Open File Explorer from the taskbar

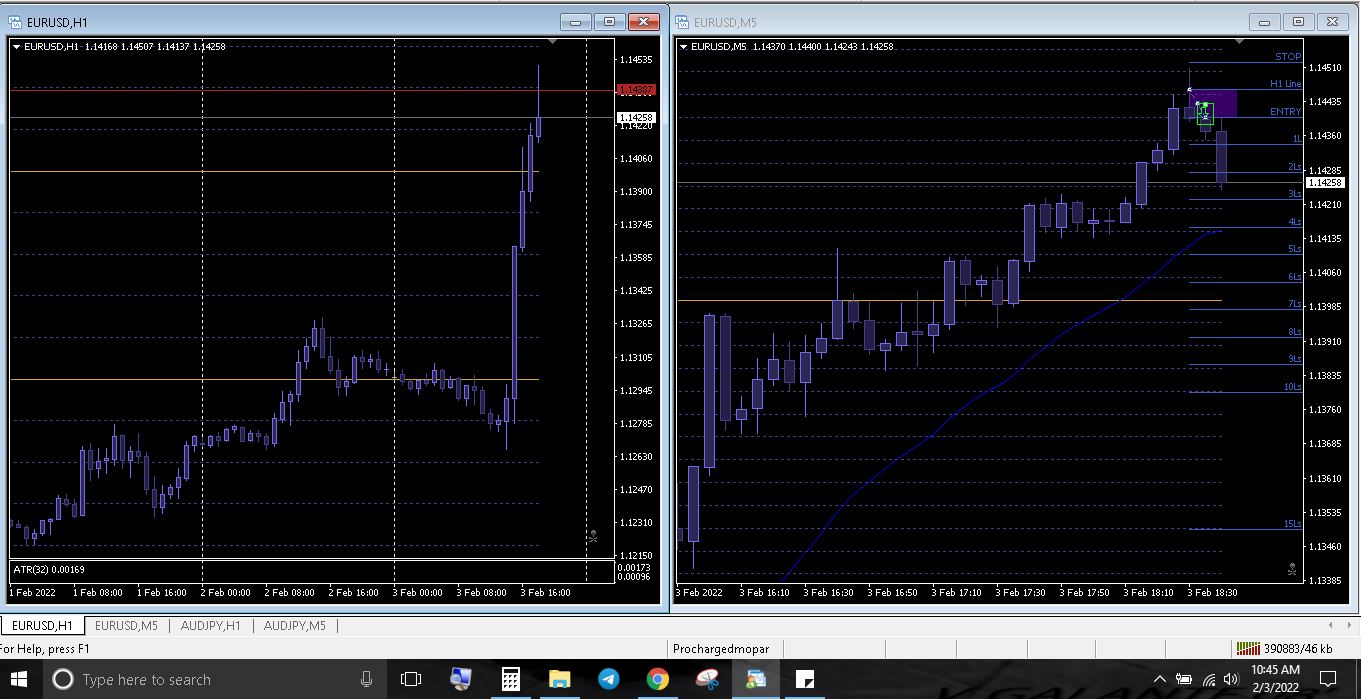[559, 679]
